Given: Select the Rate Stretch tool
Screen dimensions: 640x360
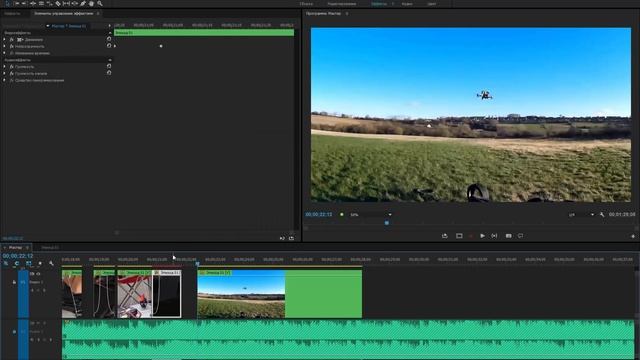Looking at the screenshot, I should tap(49, 3).
